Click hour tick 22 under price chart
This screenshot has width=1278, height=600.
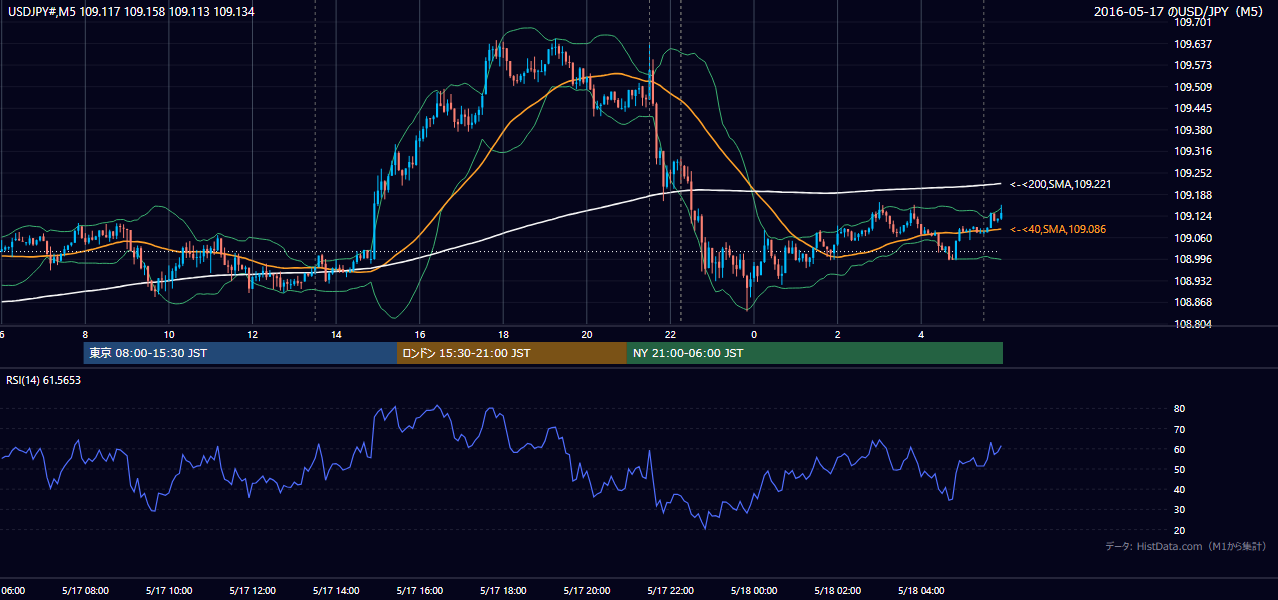tap(671, 335)
